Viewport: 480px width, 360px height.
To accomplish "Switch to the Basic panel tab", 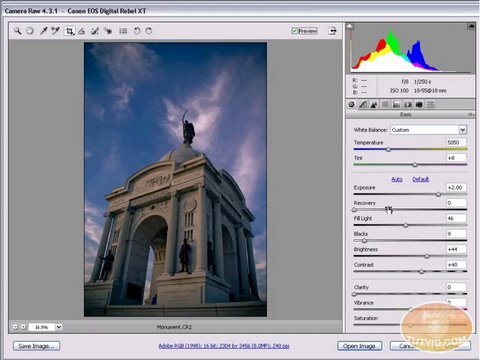I will [351, 105].
